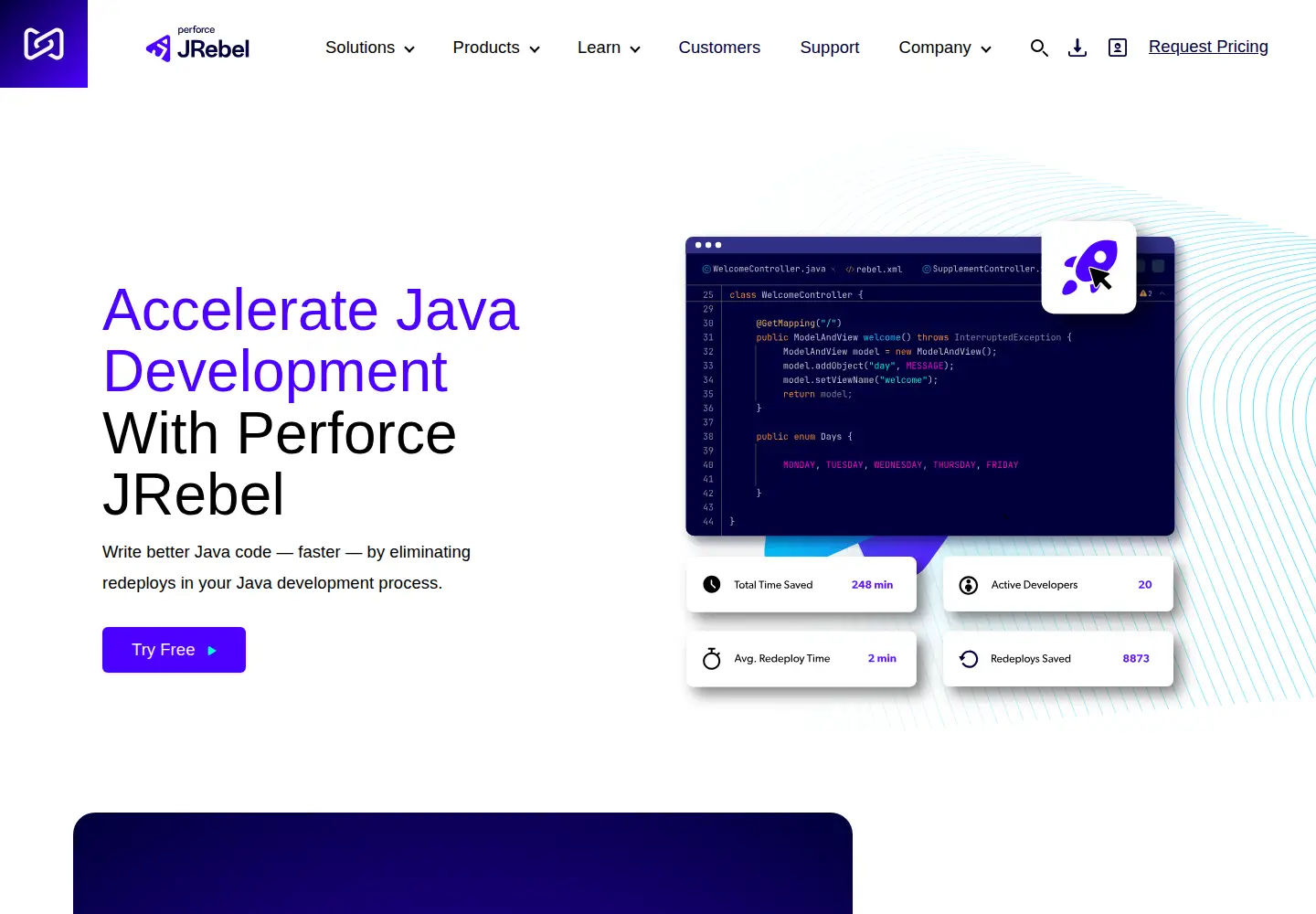Expand the Learn dropdown menu
The height and width of the screenshot is (914, 1316).
pos(609,48)
